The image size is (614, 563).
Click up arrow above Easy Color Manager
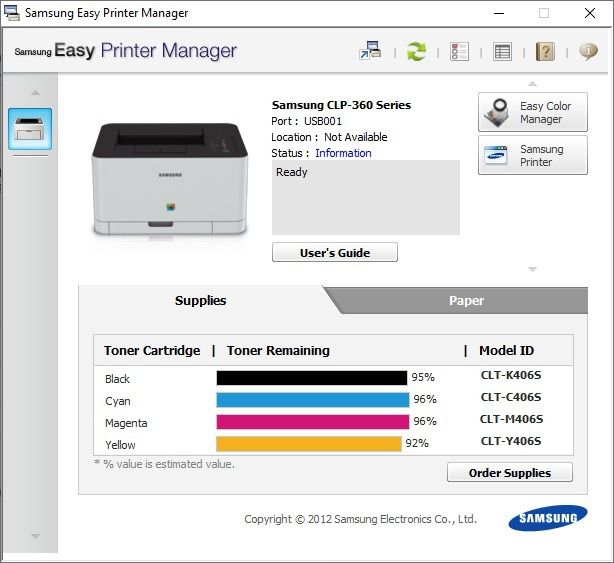pyautogui.click(x=532, y=83)
